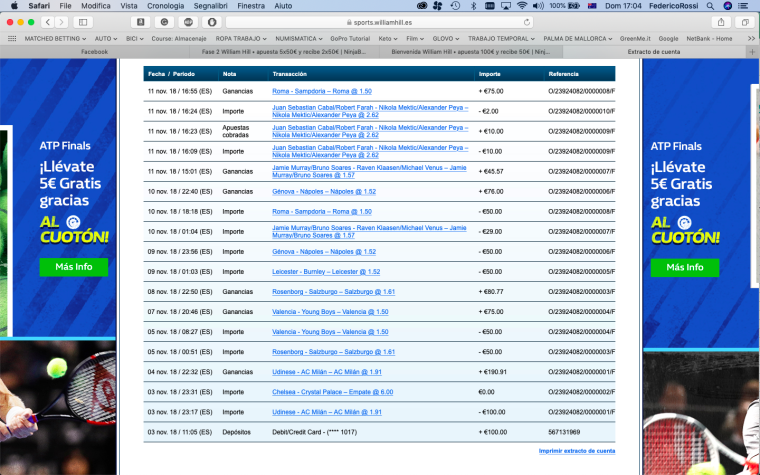The image size is (760, 475).
Task: Click Debit/Credit Card (**** 1017) text
Action: coord(316,432)
